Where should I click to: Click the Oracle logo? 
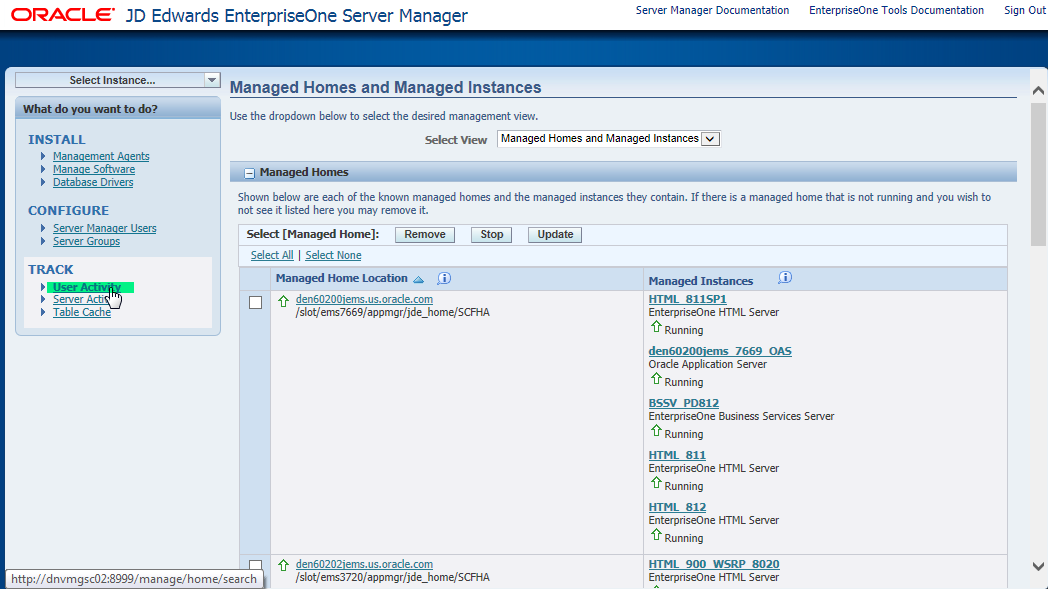click(x=63, y=15)
